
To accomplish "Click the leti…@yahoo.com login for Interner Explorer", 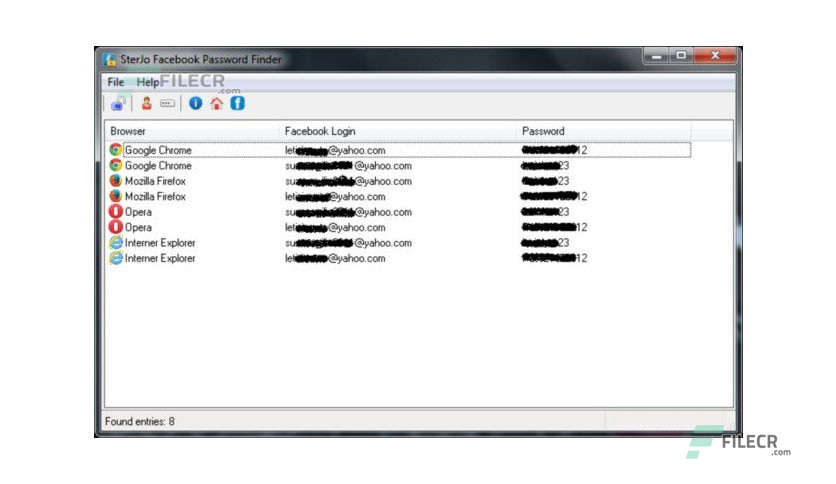I will [x=335, y=259].
